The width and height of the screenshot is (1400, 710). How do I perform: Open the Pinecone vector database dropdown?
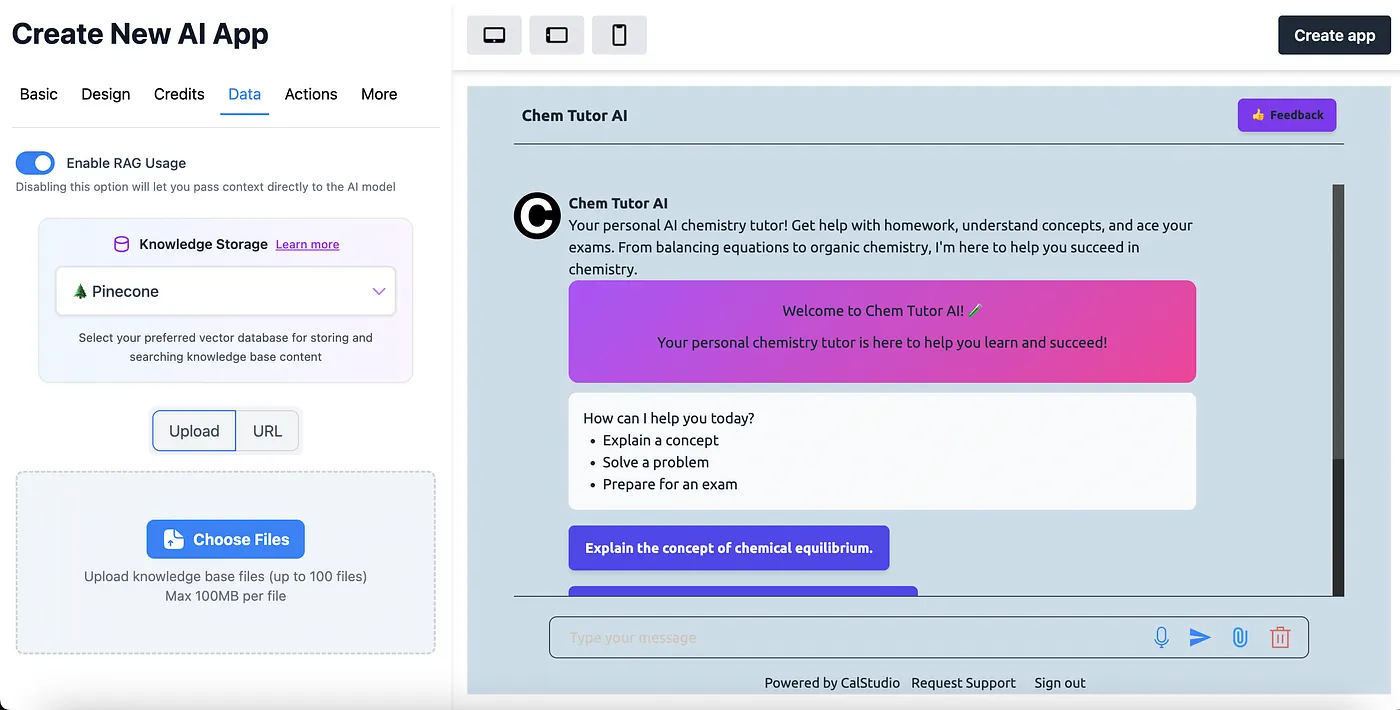tap(225, 291)
